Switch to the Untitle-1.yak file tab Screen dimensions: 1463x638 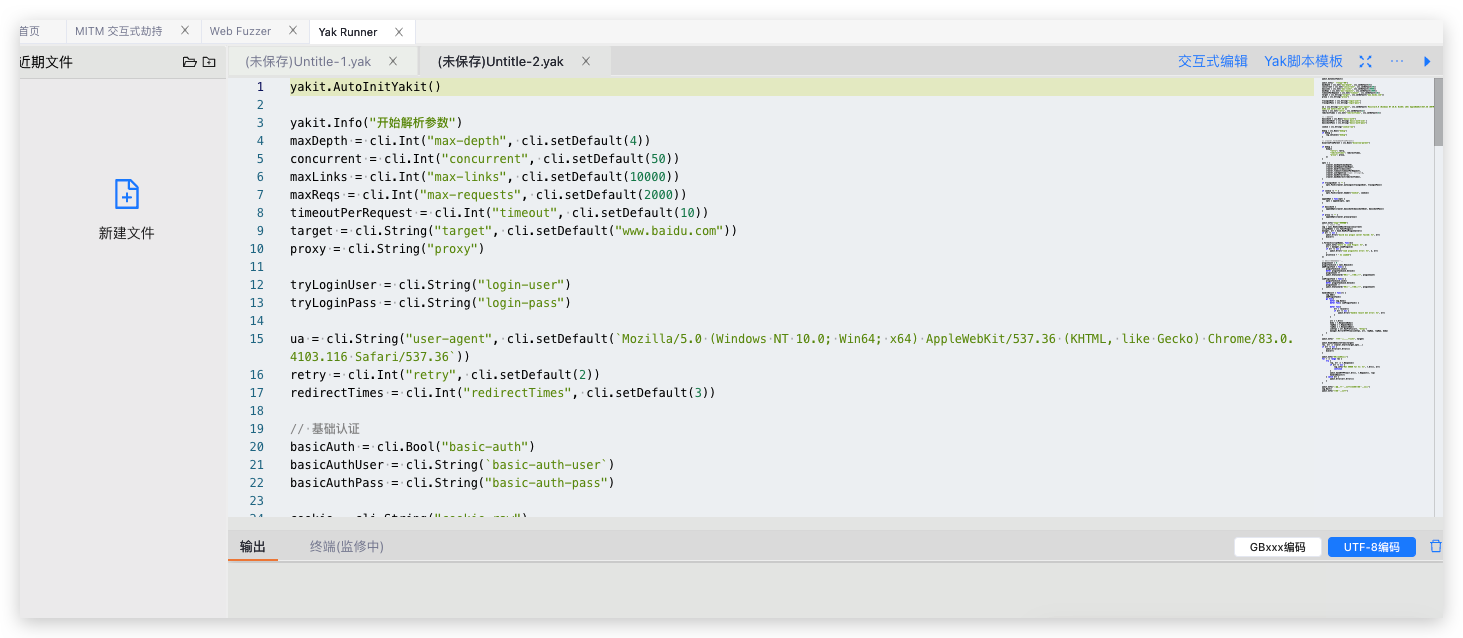(308, 62)
